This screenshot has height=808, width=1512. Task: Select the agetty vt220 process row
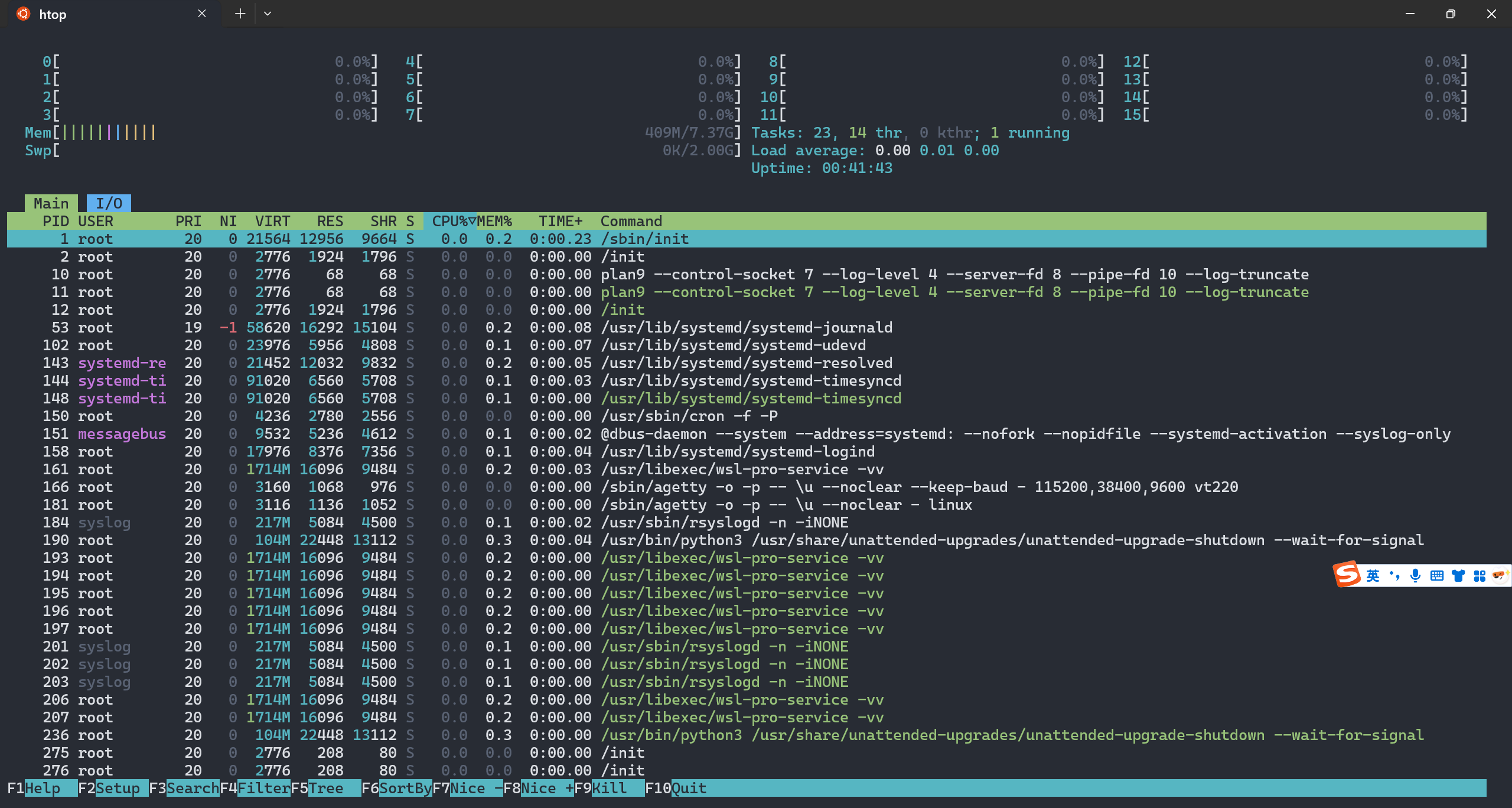[x=747, y=487]
